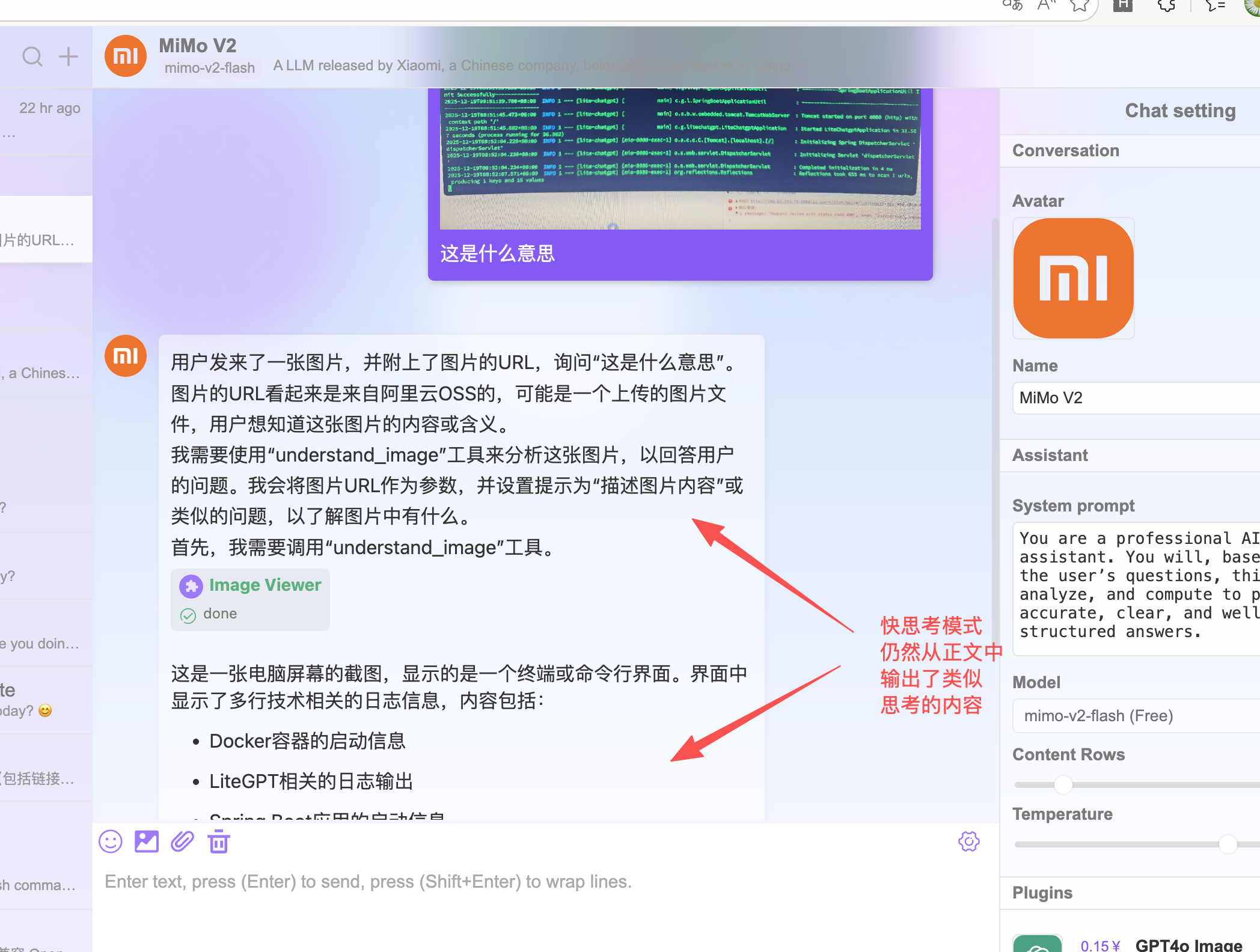Screen dimensions: 1260x952
Task: Open the emoji picker
Action: [111, 841]
